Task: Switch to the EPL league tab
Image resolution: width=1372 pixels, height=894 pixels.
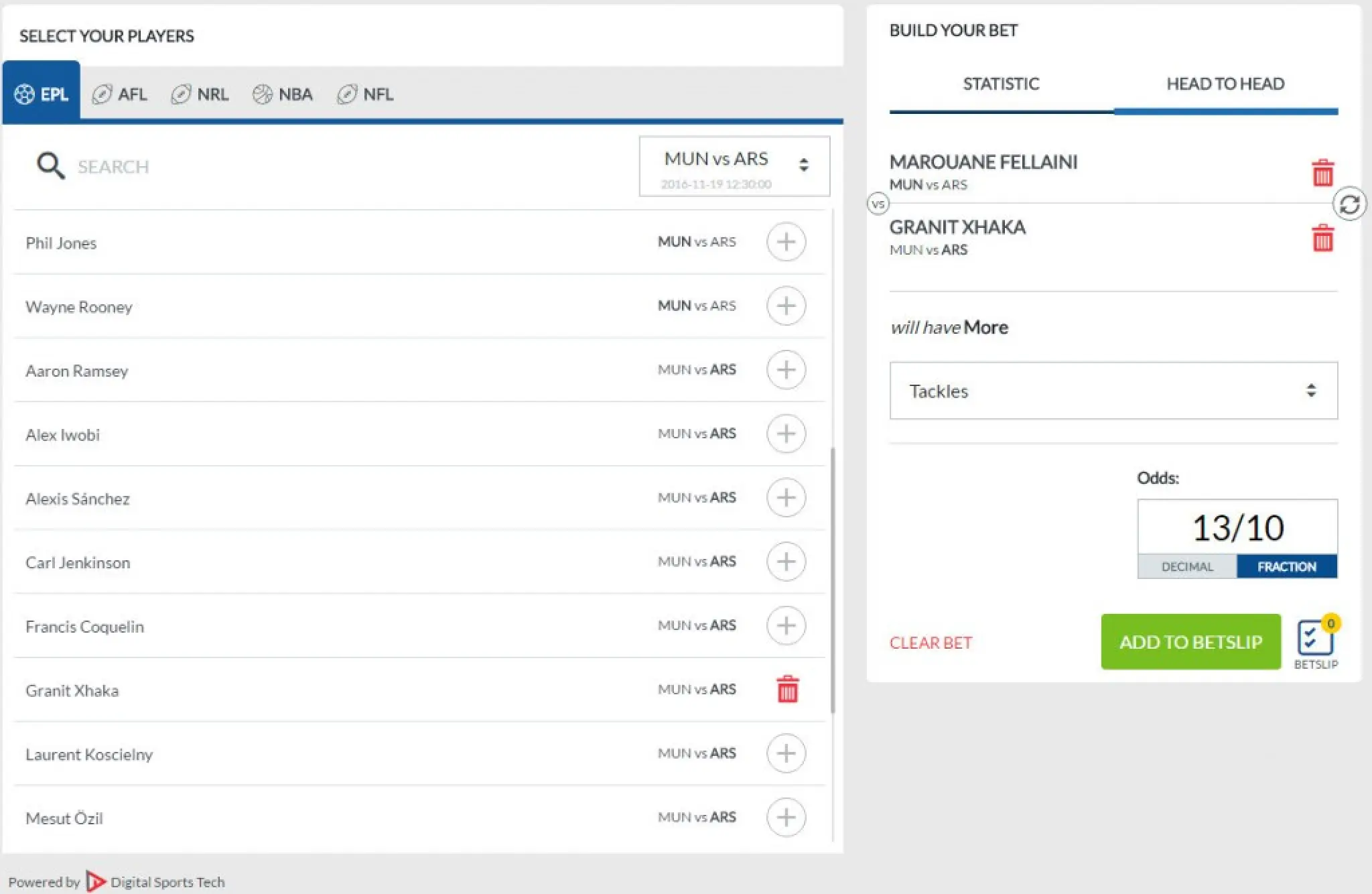Action: point(42,92)
